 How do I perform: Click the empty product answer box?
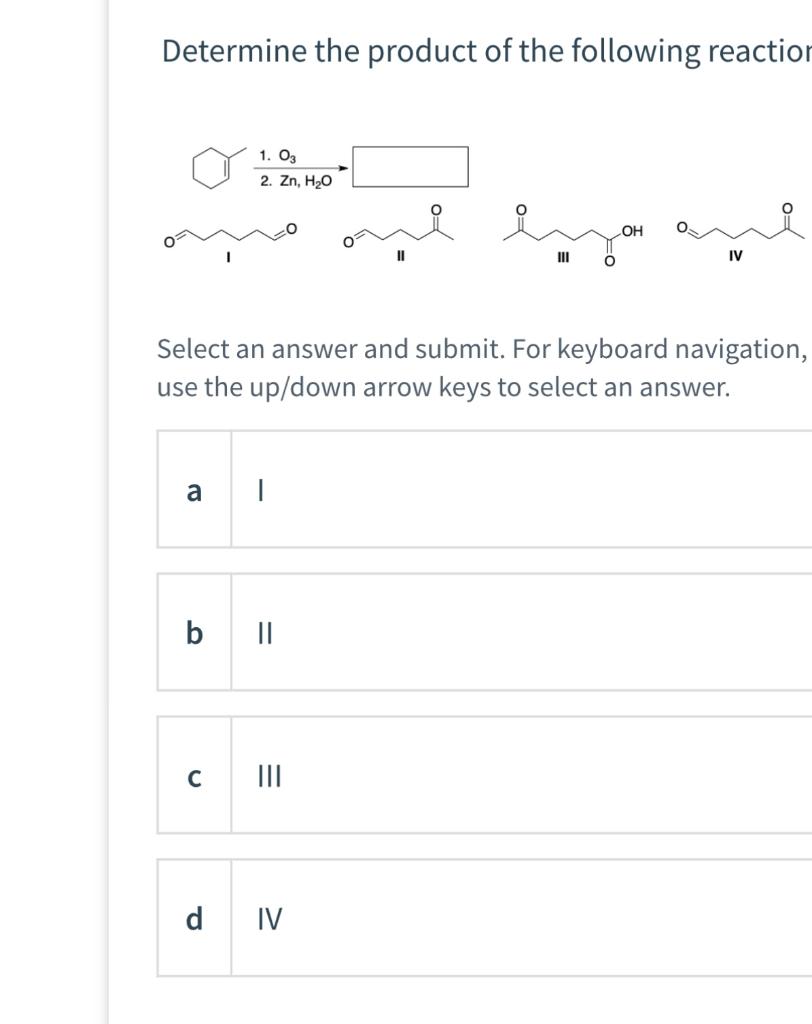[410, 166]
